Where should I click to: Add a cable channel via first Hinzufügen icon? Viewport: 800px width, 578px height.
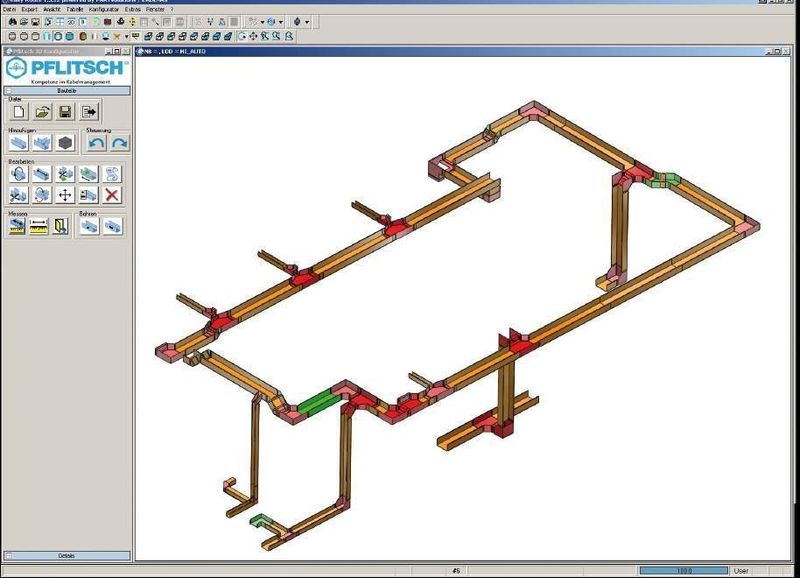pyautogui.click(x=19, y=143)
